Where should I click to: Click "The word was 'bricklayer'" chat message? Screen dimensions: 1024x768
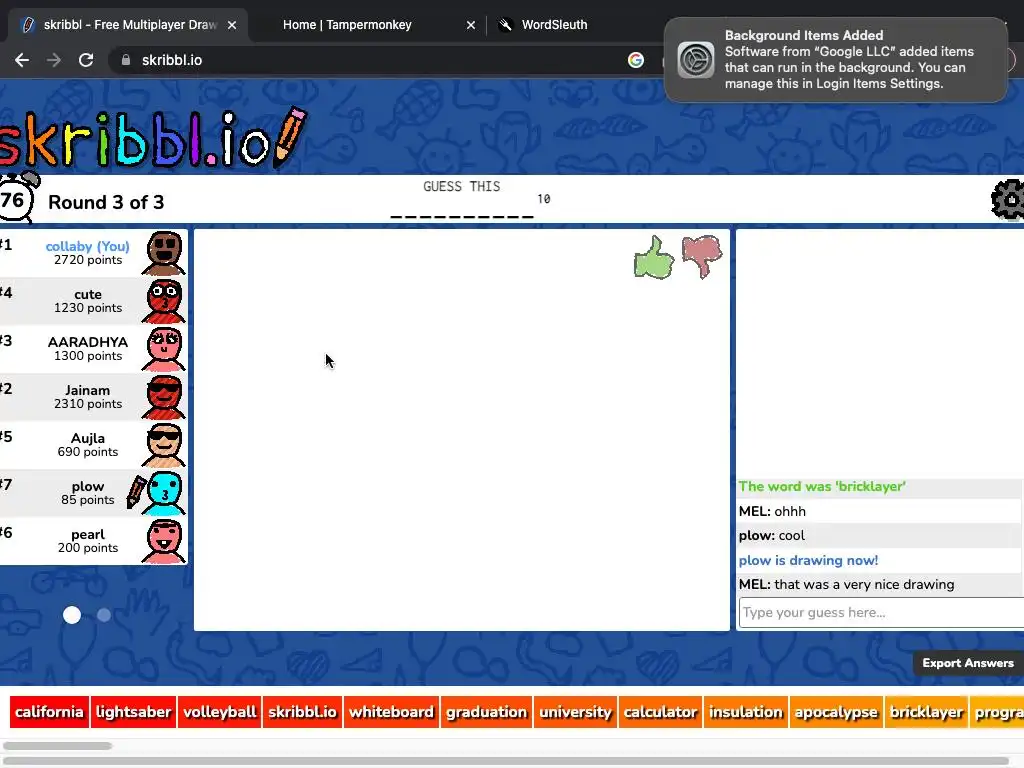point(822,487)
